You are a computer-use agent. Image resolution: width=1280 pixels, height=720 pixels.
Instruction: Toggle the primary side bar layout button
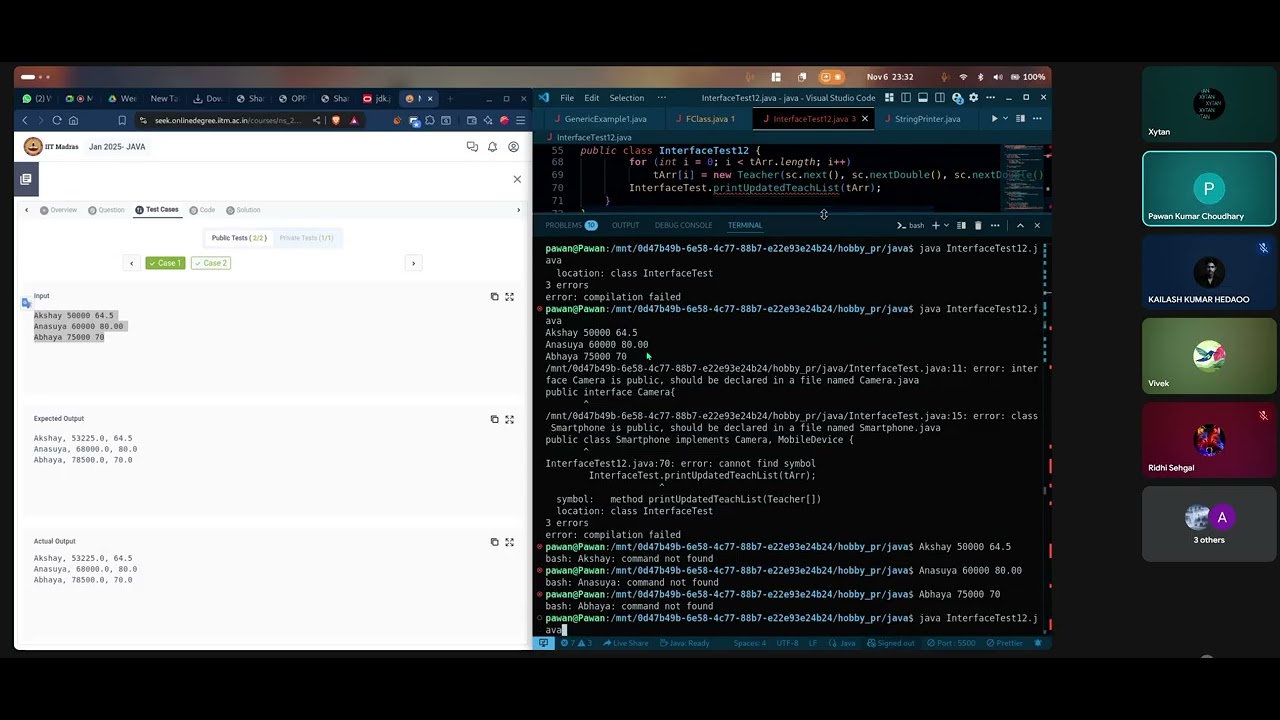point(906,98)
